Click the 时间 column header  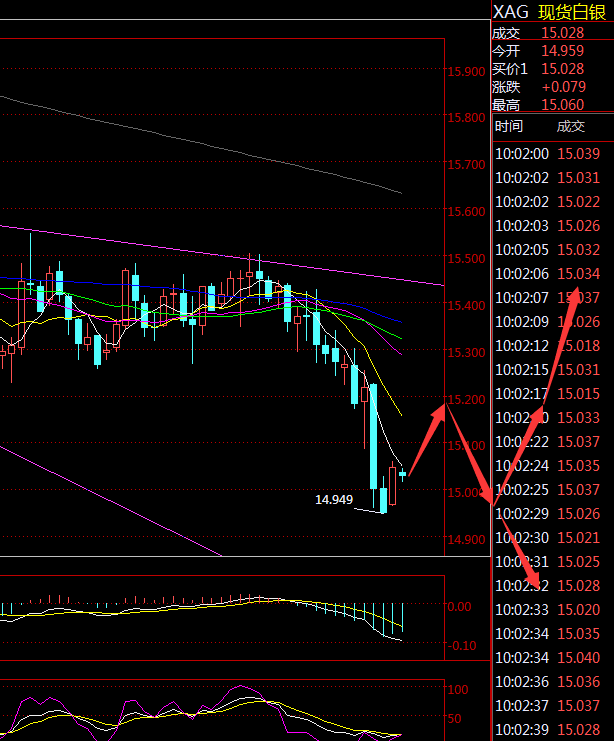[509, 126]
